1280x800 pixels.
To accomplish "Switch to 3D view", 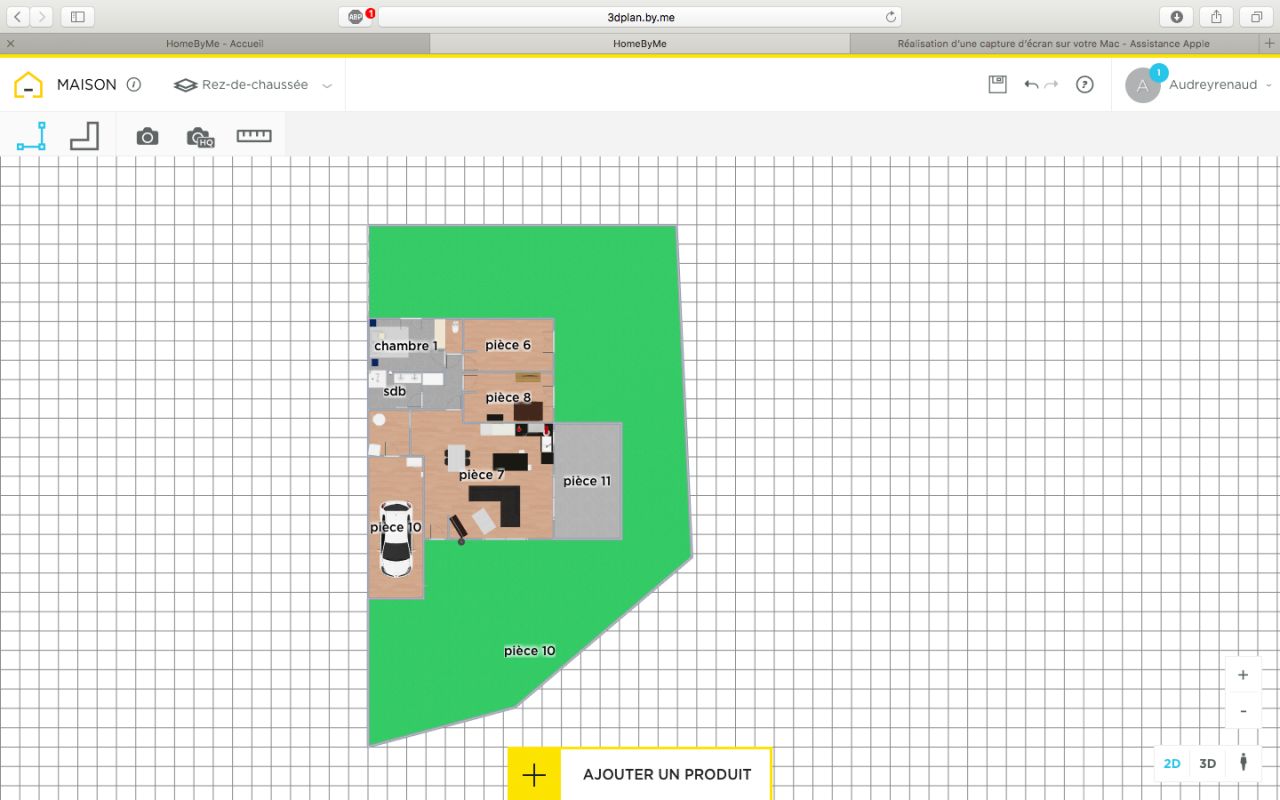I will [x=1208, y=764].
